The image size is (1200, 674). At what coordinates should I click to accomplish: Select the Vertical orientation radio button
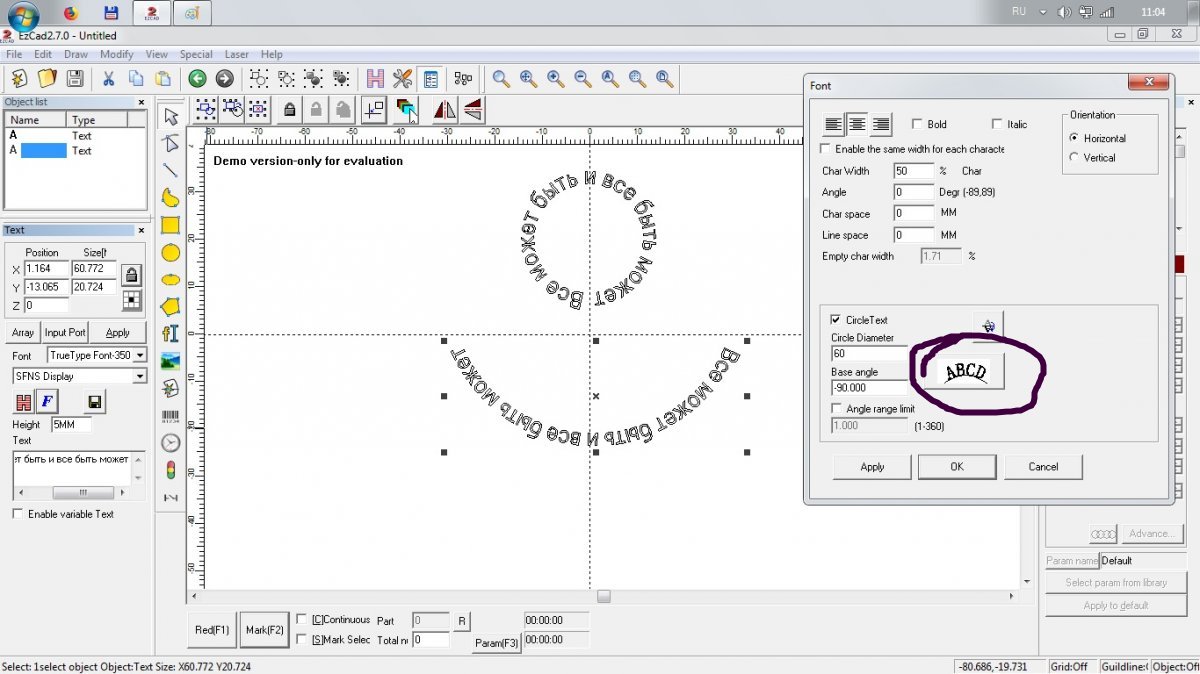[x=1075, y=157]
